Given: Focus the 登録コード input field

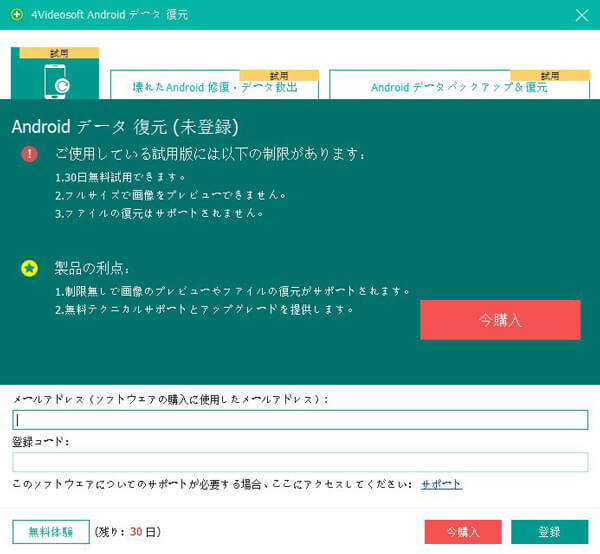Looking at the screenshot, I should click(x=300, y=462).
